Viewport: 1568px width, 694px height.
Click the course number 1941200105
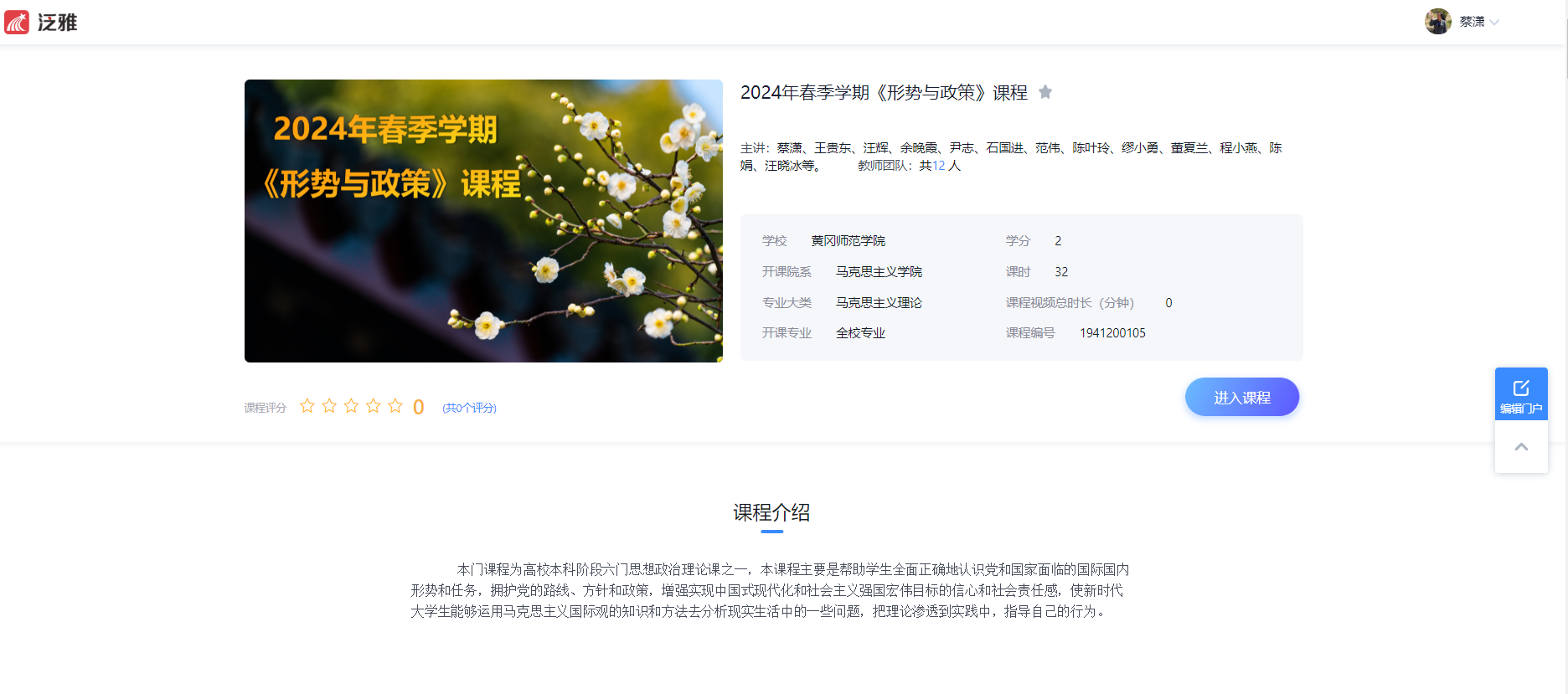click(x=1112, y=333)
